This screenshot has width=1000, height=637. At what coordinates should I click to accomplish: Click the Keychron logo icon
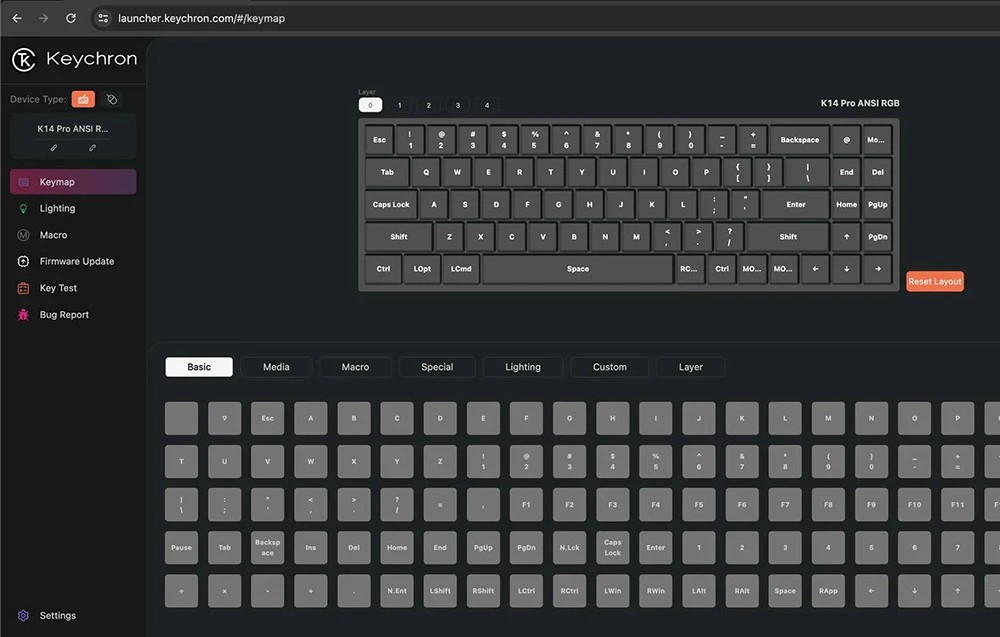[x=24, y=59]
